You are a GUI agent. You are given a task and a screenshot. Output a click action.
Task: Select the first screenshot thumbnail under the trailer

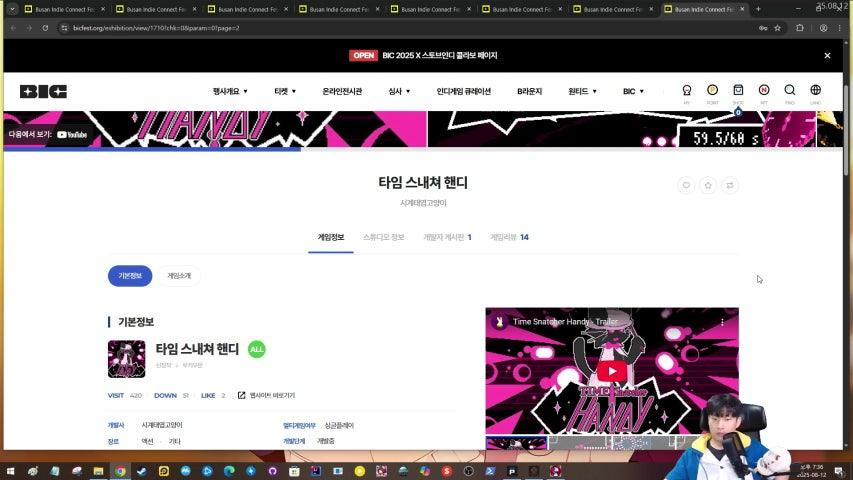[516, 443]
